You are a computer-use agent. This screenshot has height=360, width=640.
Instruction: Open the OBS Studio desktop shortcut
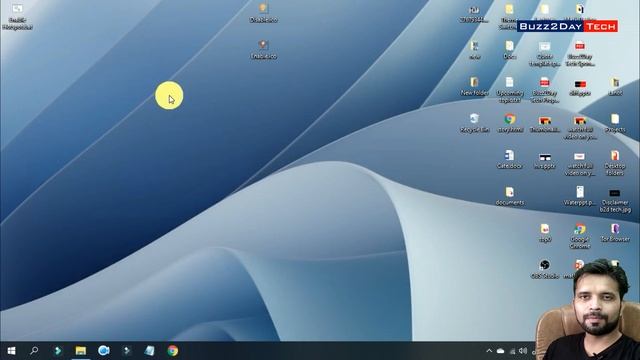point(545,269)
